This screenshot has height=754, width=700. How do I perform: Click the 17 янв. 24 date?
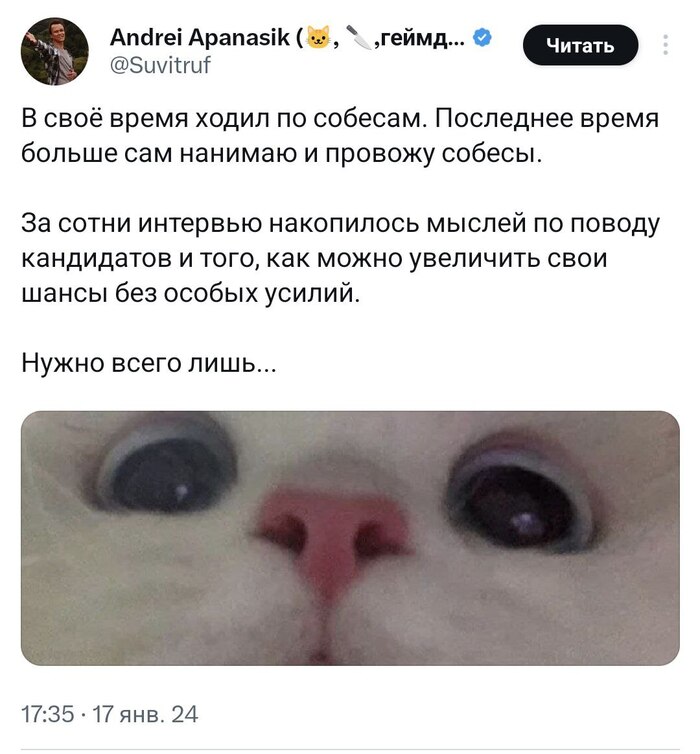pos(145,714)
